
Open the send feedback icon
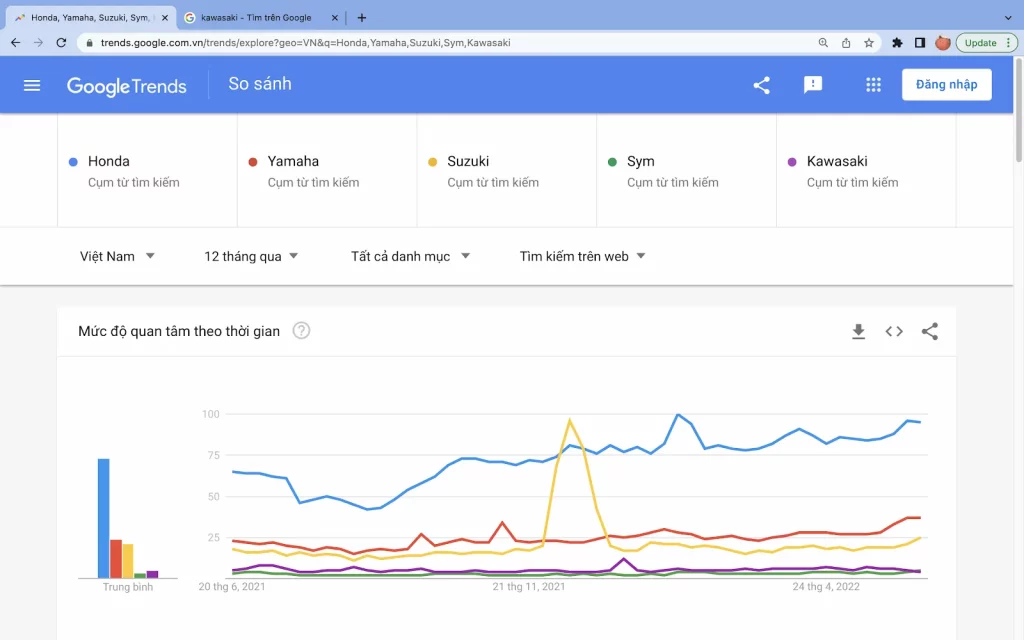coord(813,85)
